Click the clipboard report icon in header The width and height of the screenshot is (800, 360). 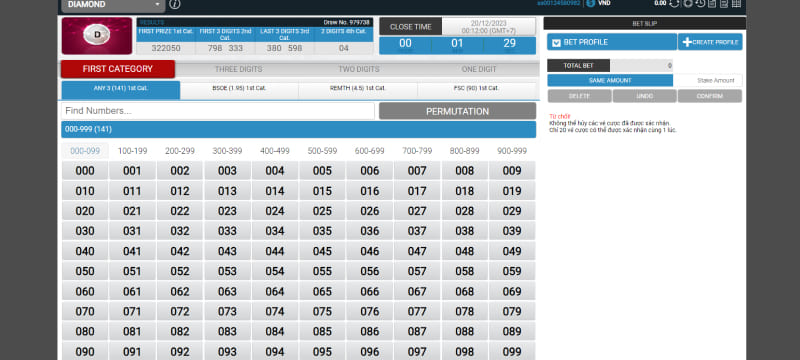point(712,4)
